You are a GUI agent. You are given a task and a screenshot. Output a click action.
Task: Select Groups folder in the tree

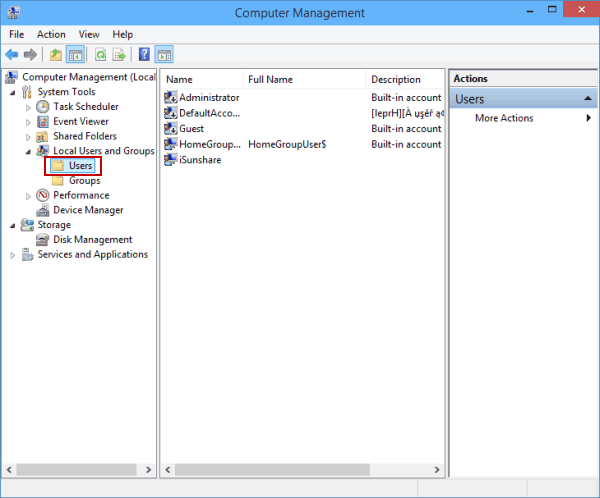click(84, 181)
